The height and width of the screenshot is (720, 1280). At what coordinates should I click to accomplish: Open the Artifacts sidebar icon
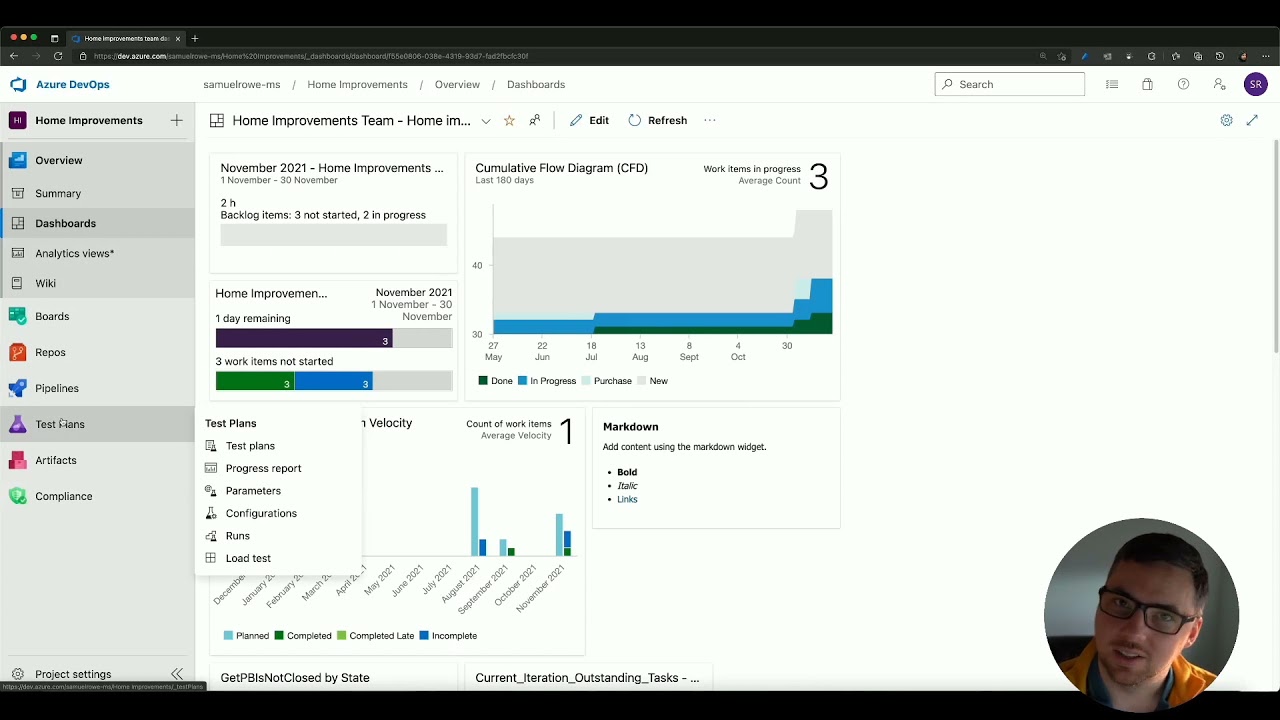point(18,460)
